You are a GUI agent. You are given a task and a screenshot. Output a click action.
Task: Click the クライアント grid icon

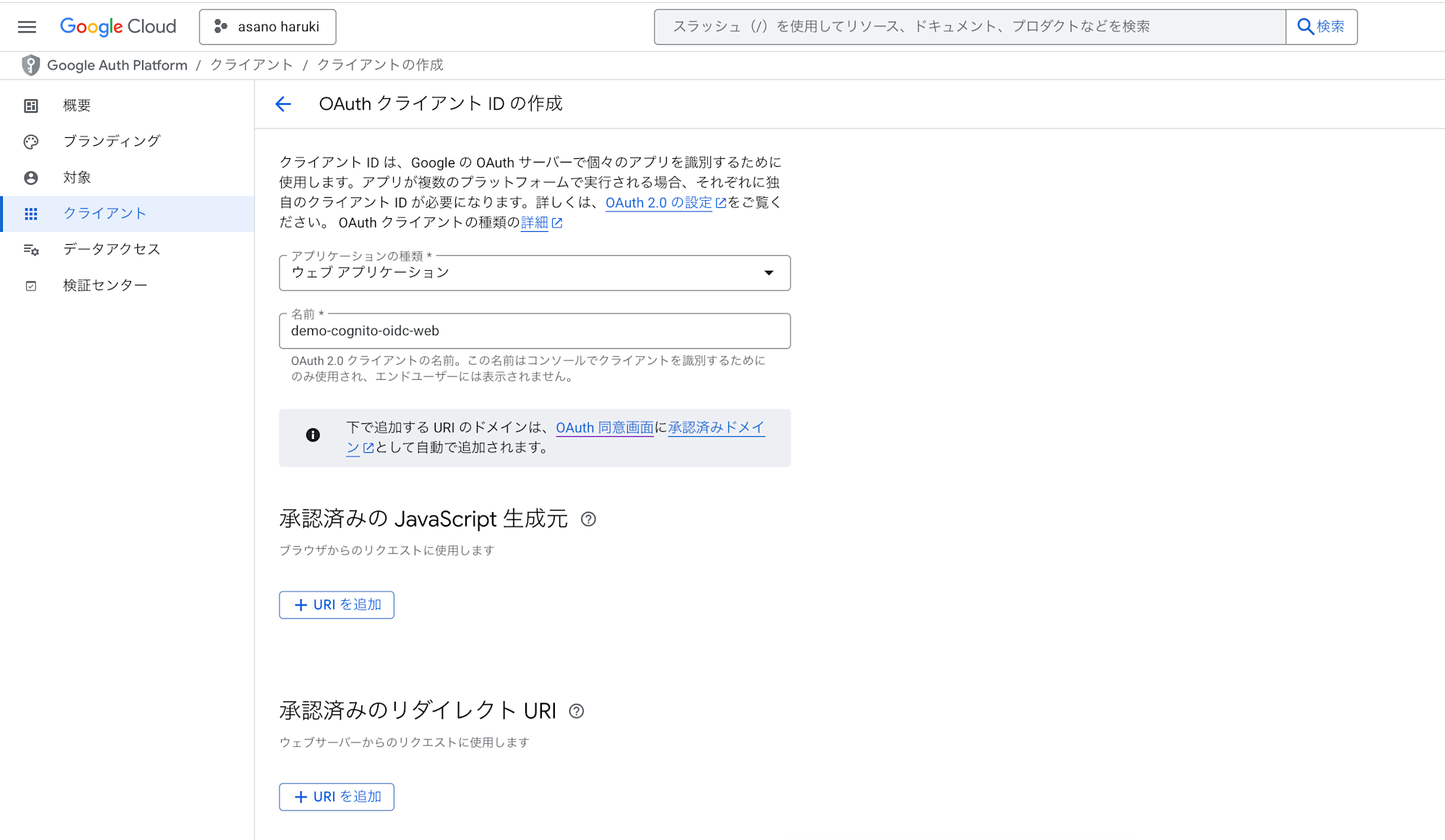(31, 214)
